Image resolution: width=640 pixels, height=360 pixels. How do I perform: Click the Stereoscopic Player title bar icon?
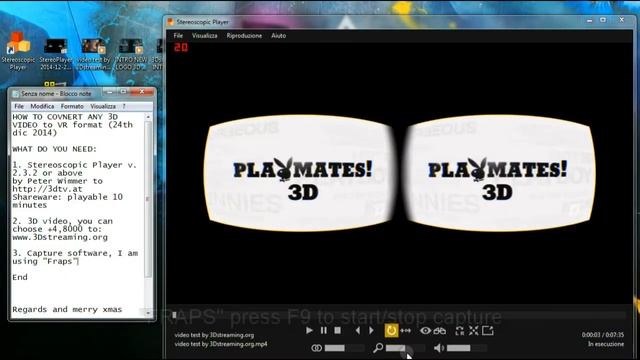[171, 22]
